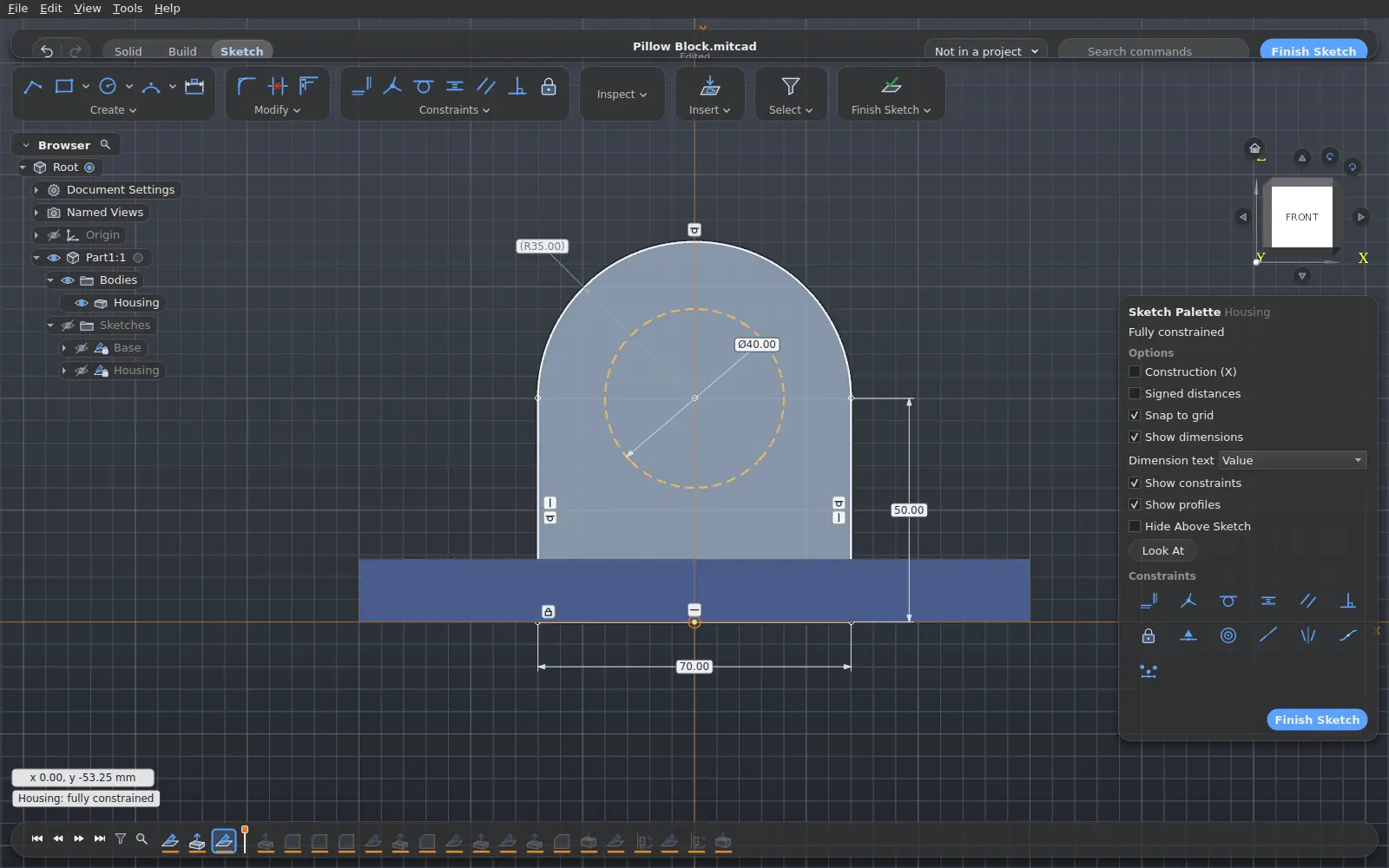Viewport: 1389px width, 868px height.
Task: Click the timeline step-to-start button
Action: click(37, 838)
